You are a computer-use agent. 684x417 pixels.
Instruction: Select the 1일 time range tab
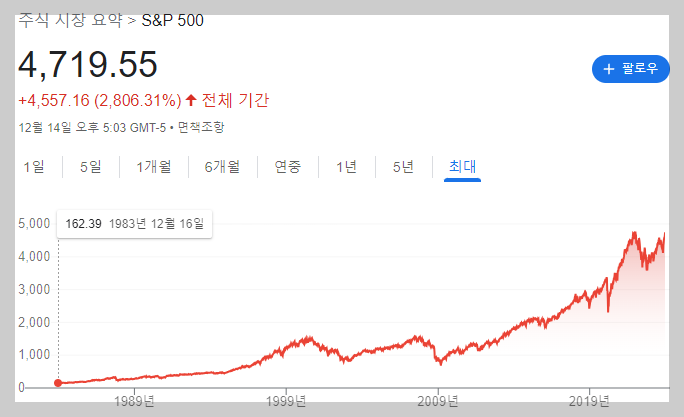coord(34,167)
